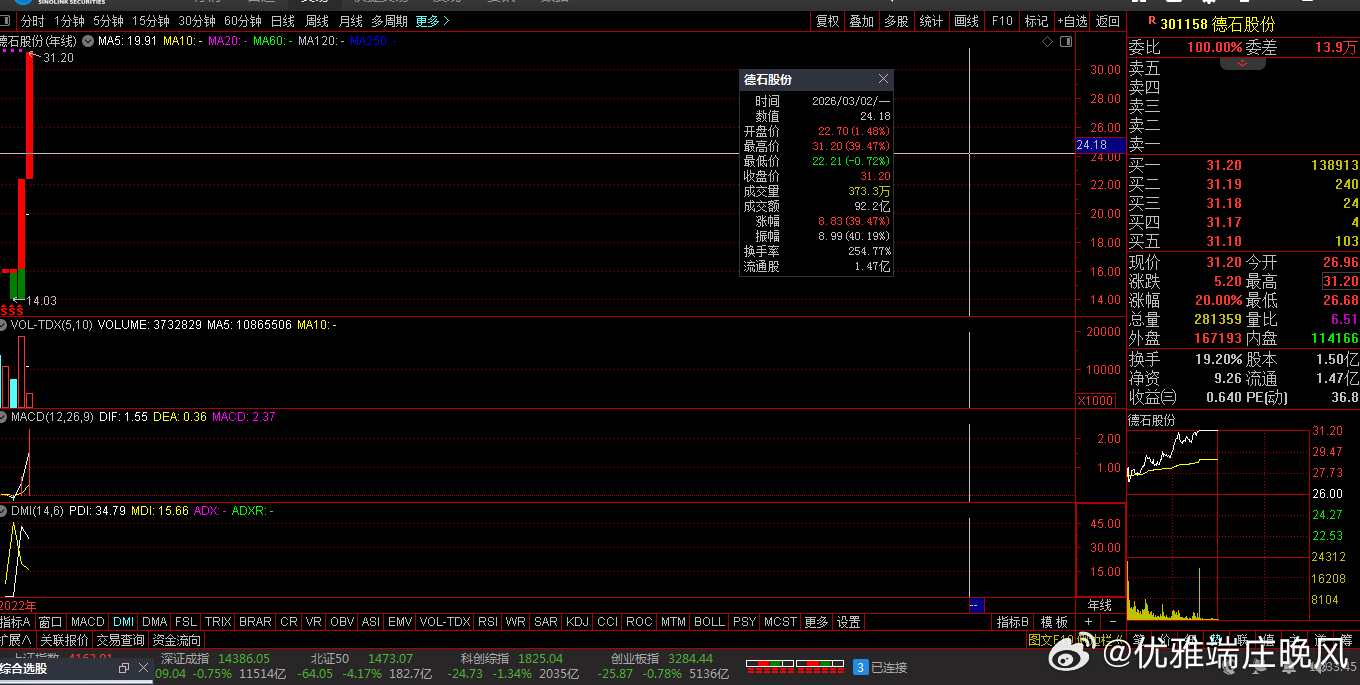Click the rectangle window icon atop main chart

point(1066,41)
